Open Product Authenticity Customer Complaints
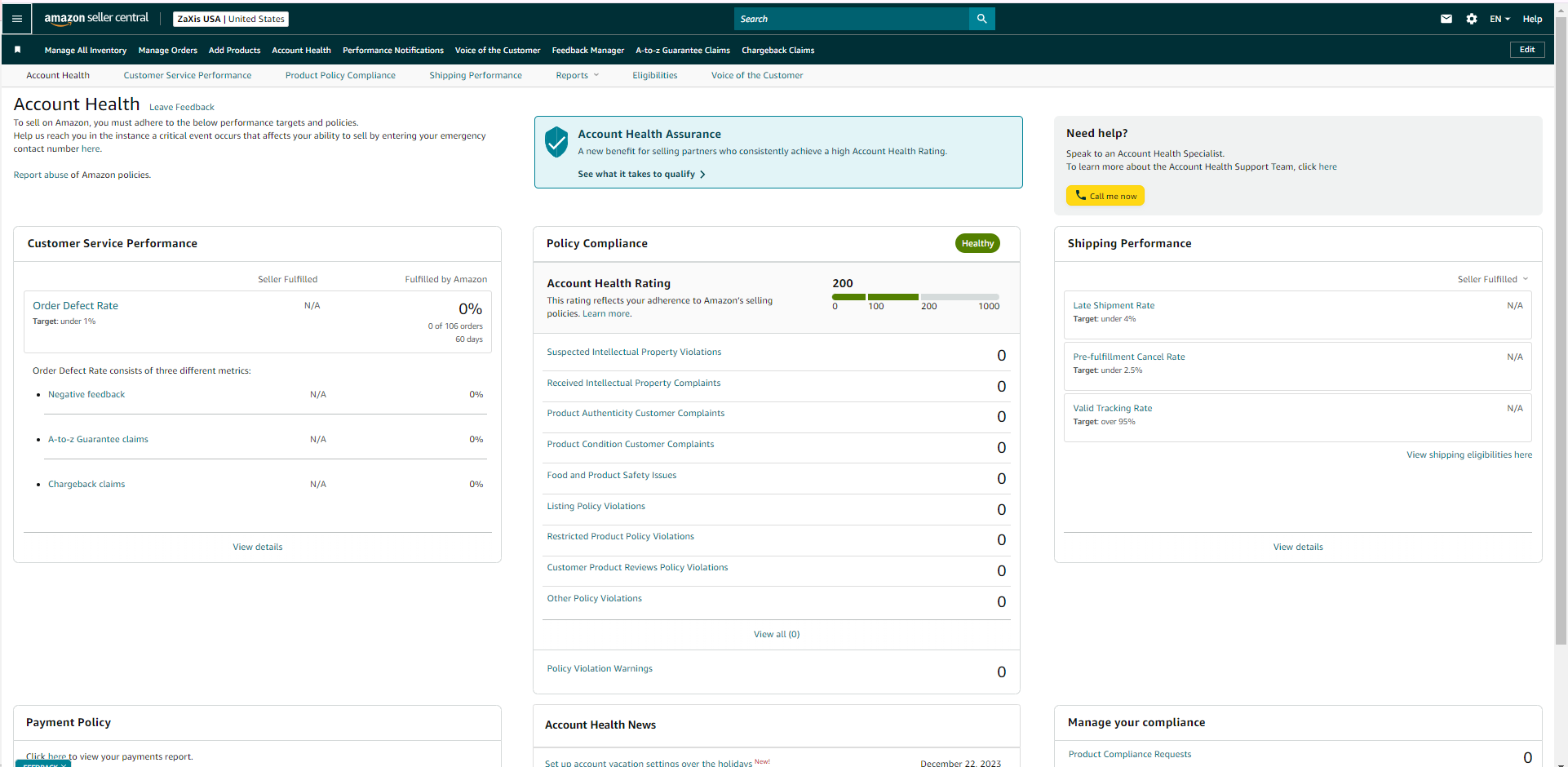This screenshot has height=767, width=1568. (636, 413)
